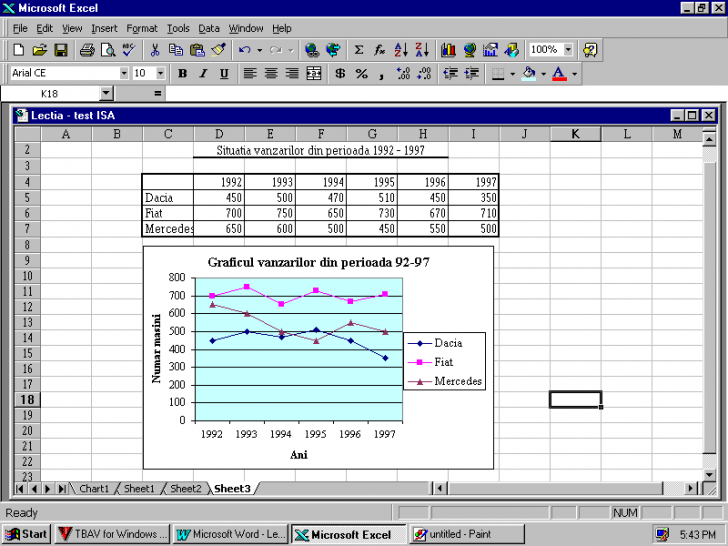This screenshot has height=546, width=728.
Task: Open the Format menu
Action: point(142,29)
